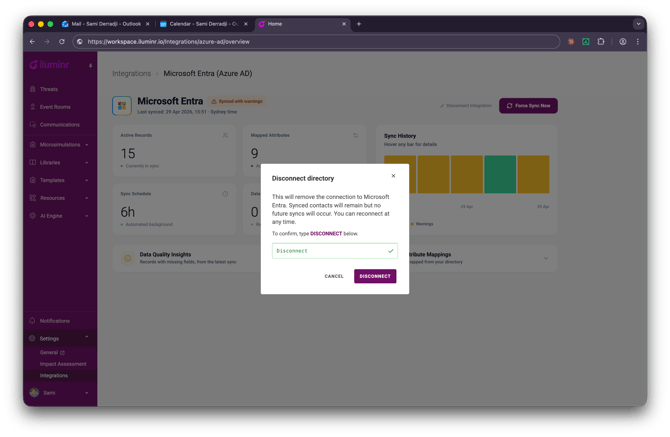Open the browser extensions puzzle icon
Image resolution: width=670 pixels, height=437 pixels.
[x=601, y=42]
